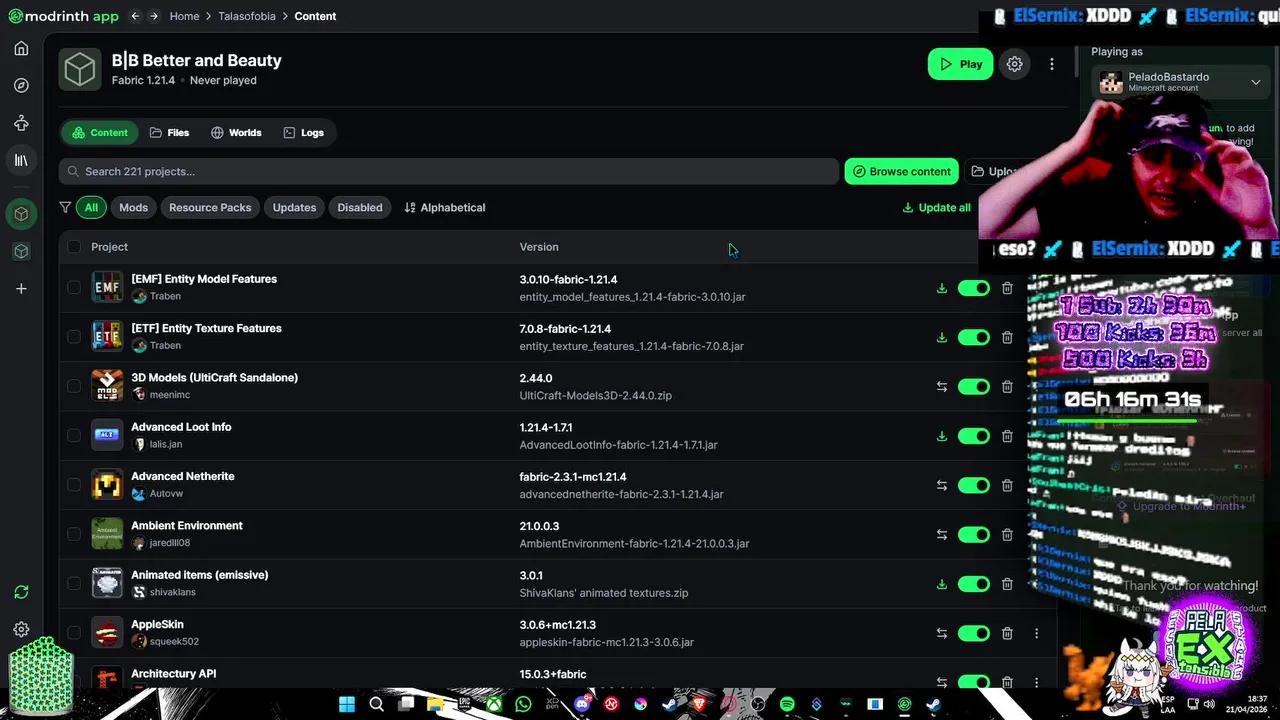Screen dimensions: 1280x720
Task: Open the Discover content compass icon
Action: coord(21,86)
